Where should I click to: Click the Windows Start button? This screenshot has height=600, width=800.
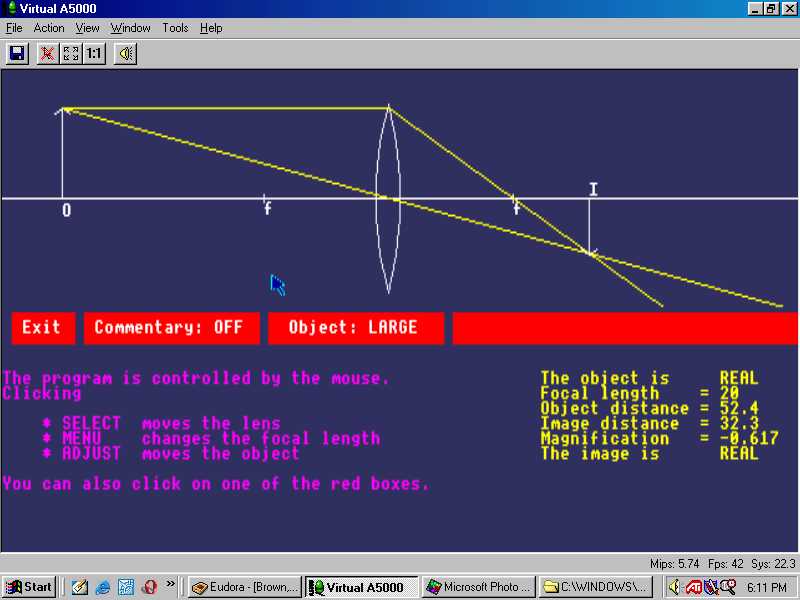tap(28, 587)
